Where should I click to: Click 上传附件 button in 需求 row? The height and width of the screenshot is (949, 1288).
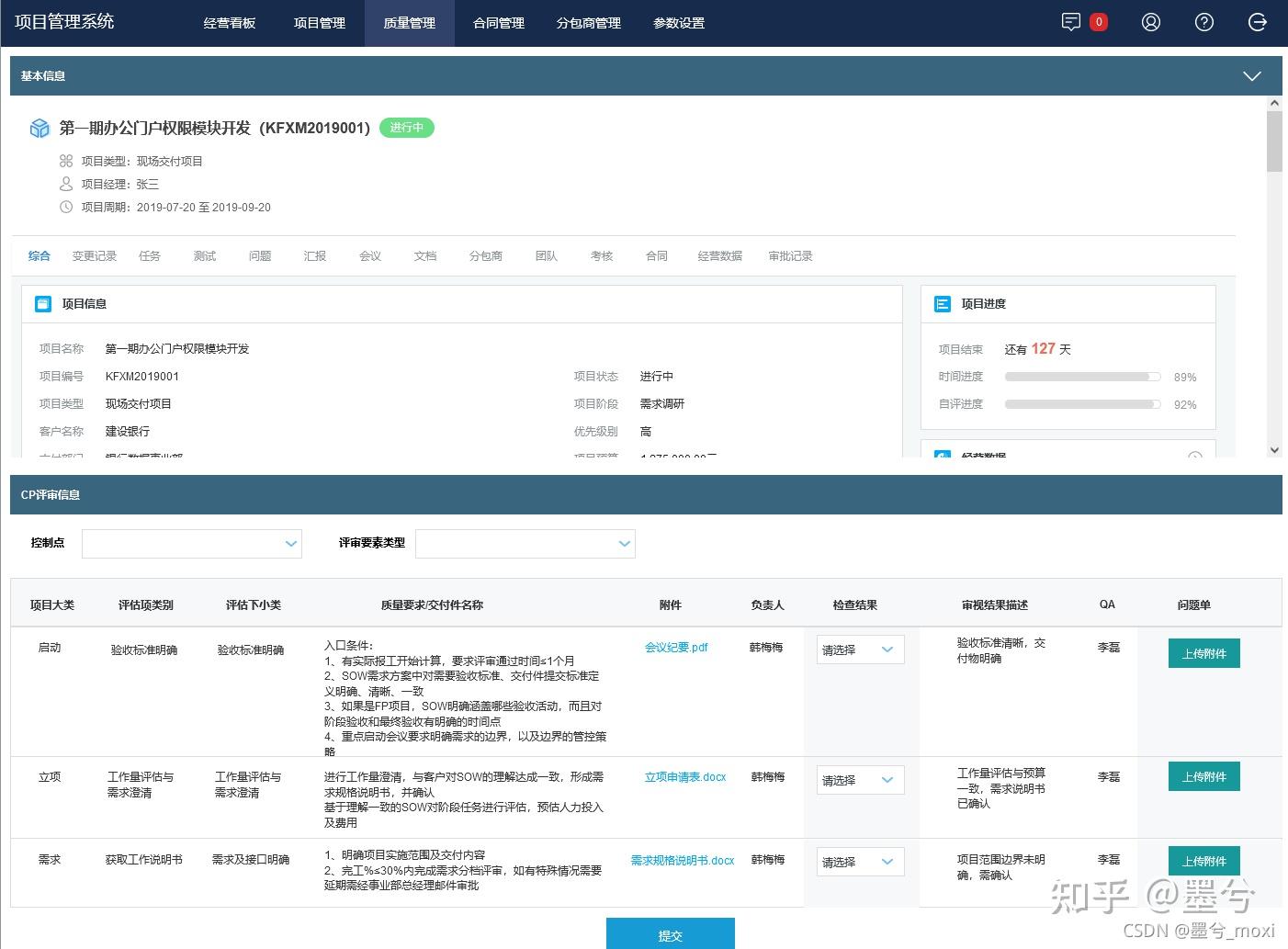tap(1204, 861)
